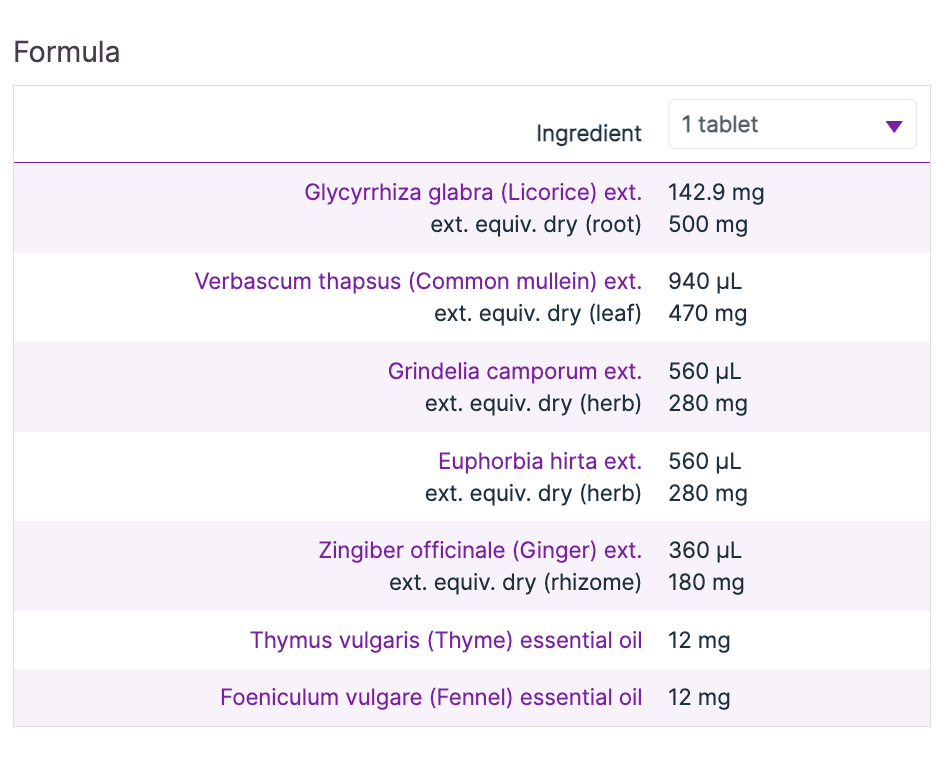Click the 142.9 mg licorice amount

click(716, 192)
